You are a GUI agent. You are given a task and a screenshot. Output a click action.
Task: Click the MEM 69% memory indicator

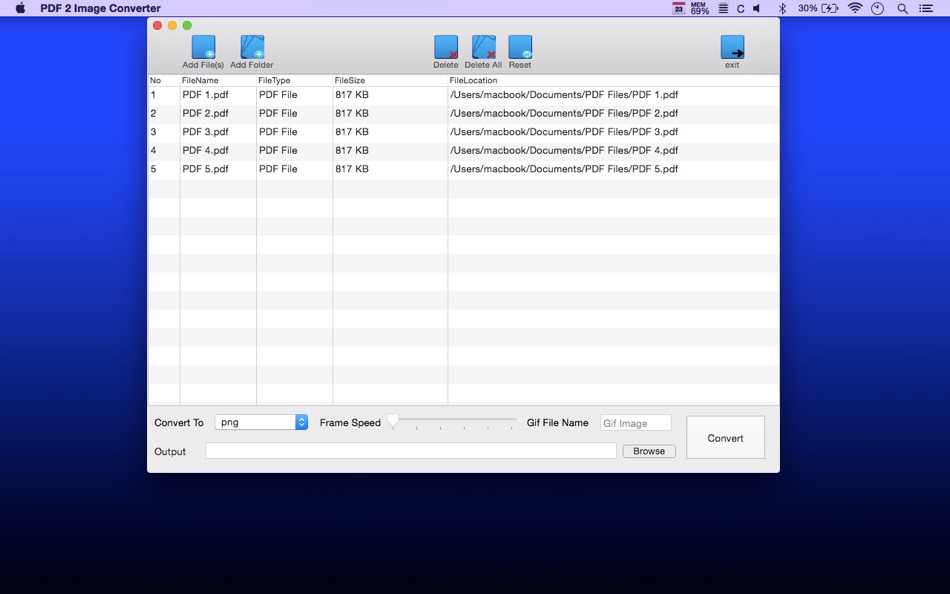tap(699, 8)
